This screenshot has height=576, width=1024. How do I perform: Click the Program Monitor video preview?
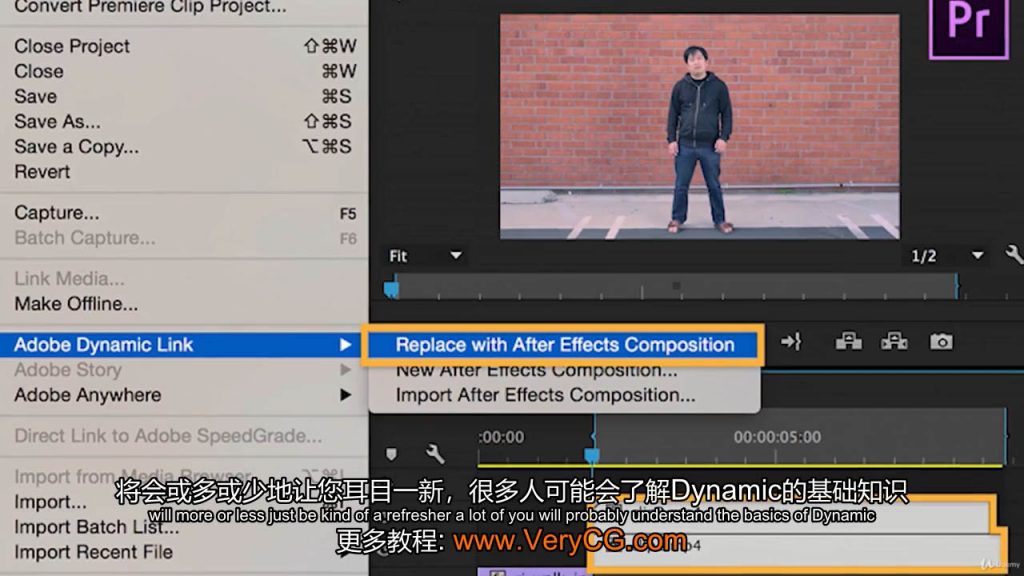(699, 127)
